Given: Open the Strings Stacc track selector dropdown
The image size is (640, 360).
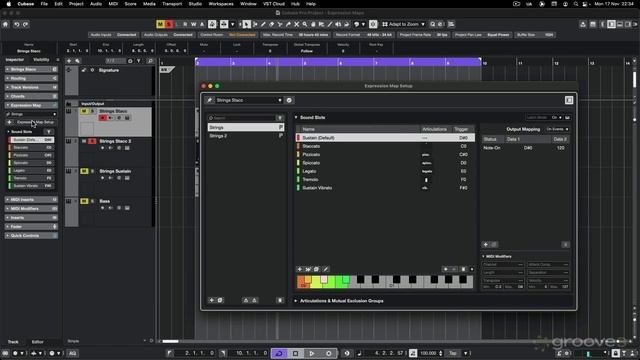Looking at the screenshot, I should coord(280,100).
